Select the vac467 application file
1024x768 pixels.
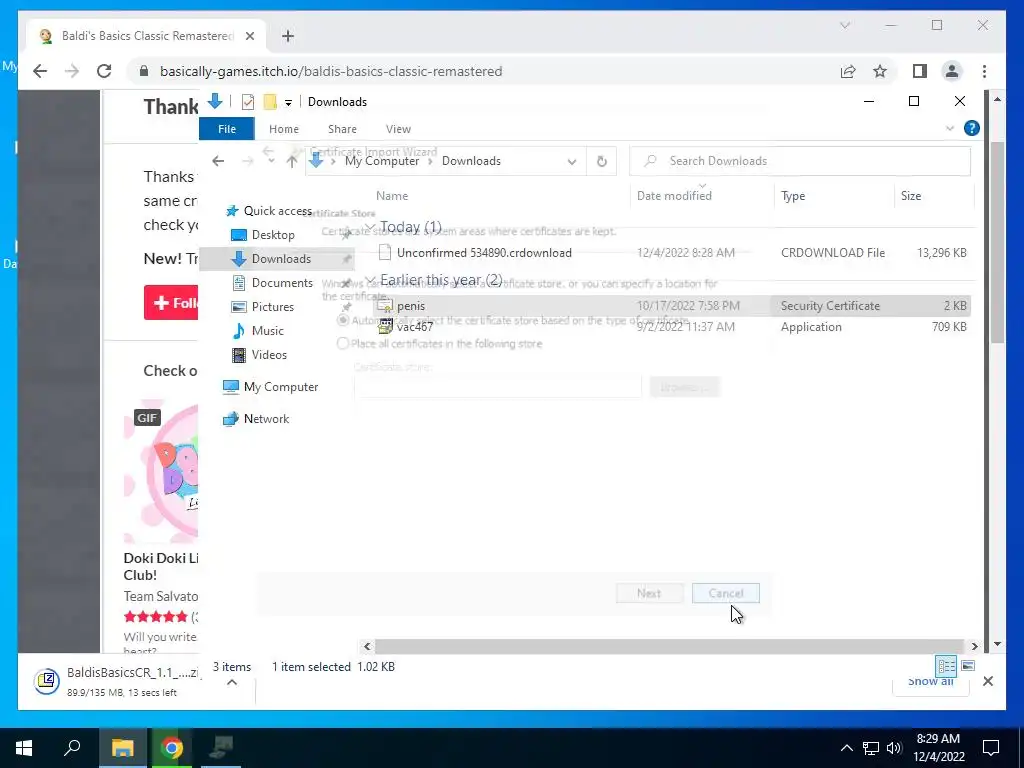[x=671, y=327]
